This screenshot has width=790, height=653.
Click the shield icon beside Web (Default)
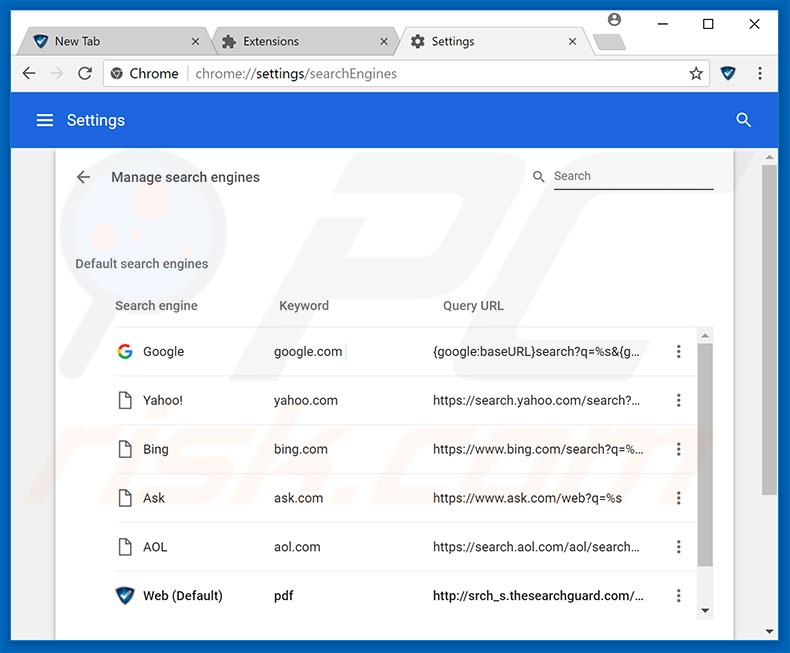(125, 596)
